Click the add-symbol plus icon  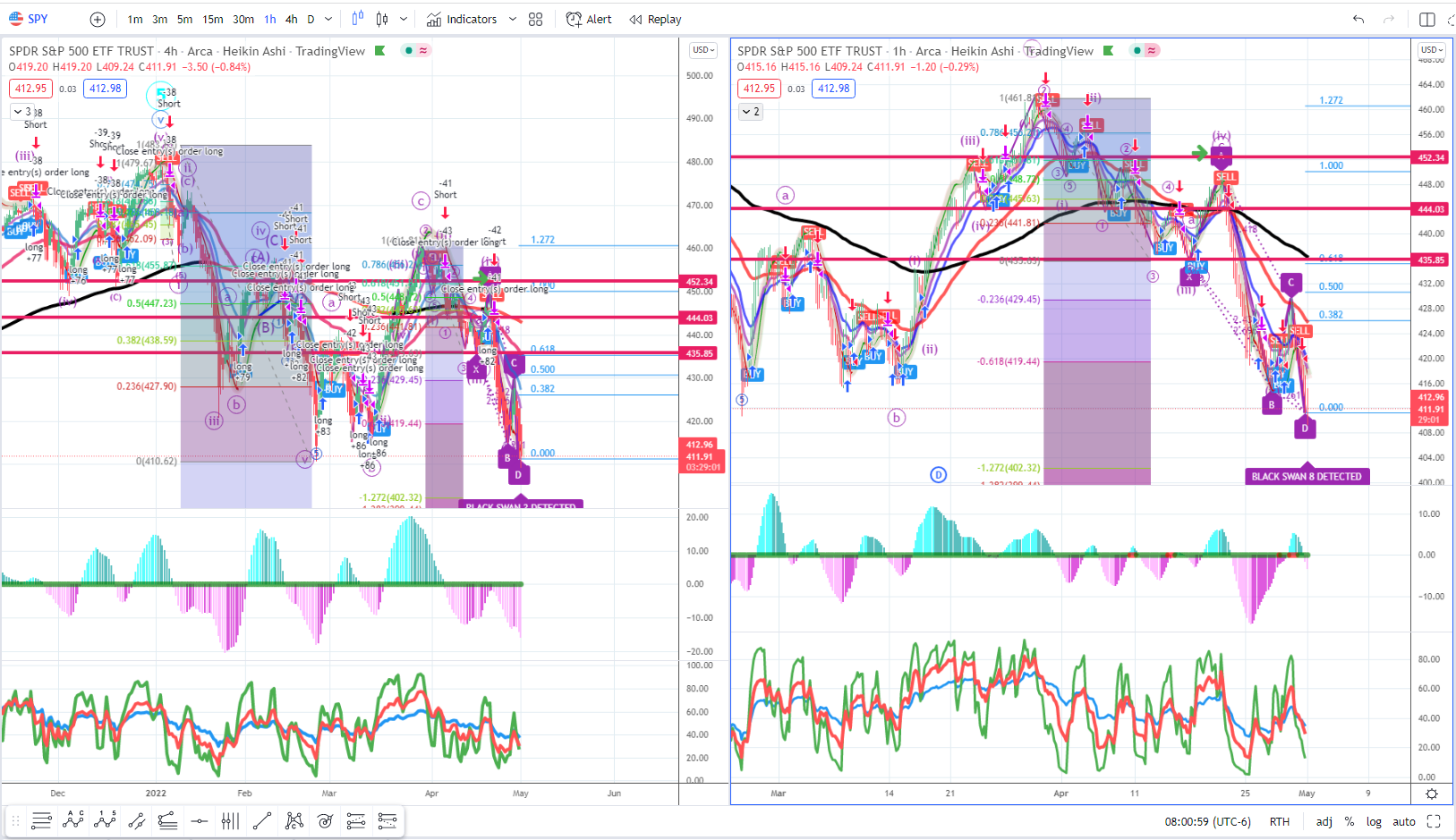(x=98, y=19)
